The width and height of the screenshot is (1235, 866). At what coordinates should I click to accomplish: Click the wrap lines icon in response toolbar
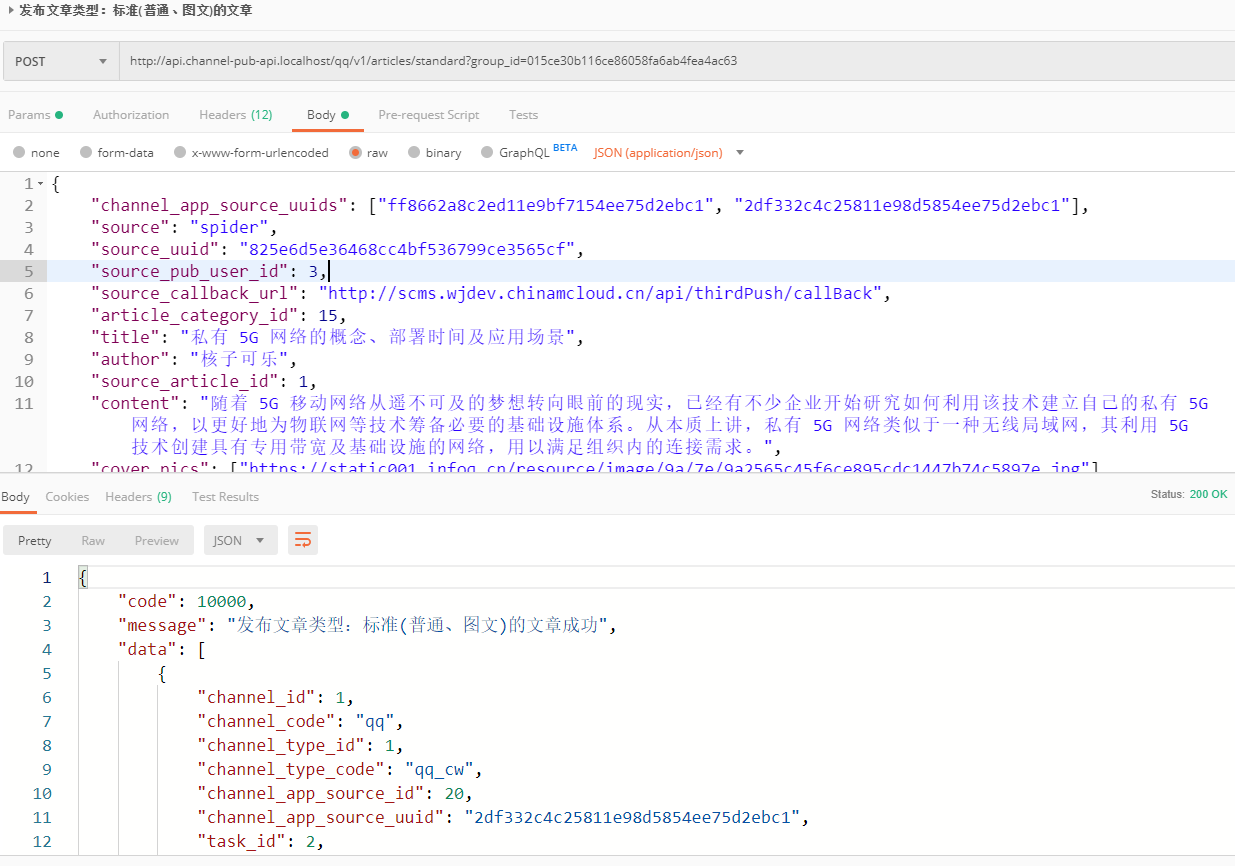[x=302, y=541]
